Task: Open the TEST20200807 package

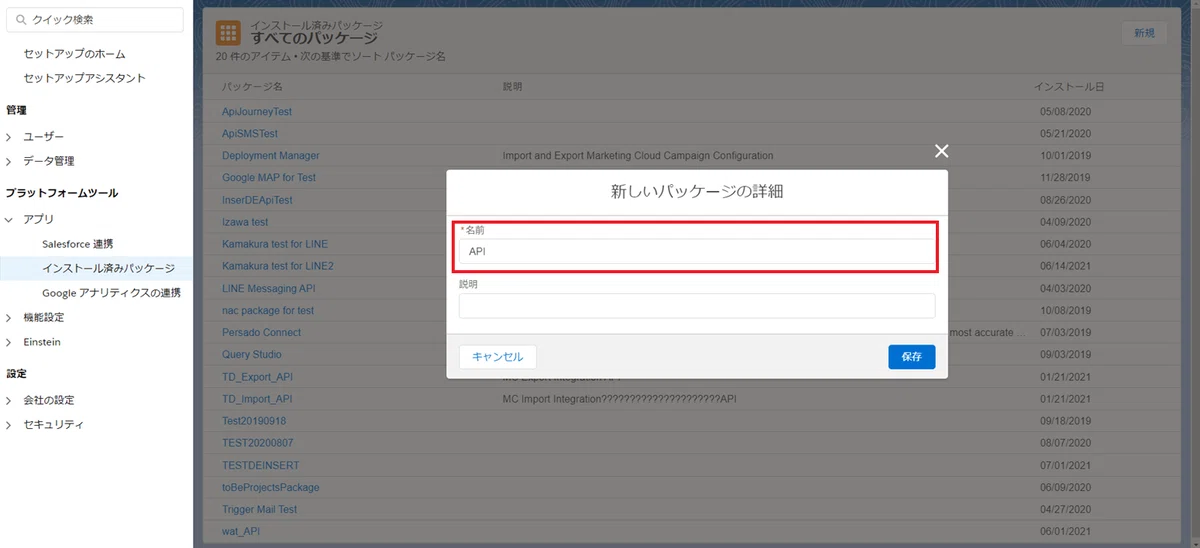Action: coord(257,443)
